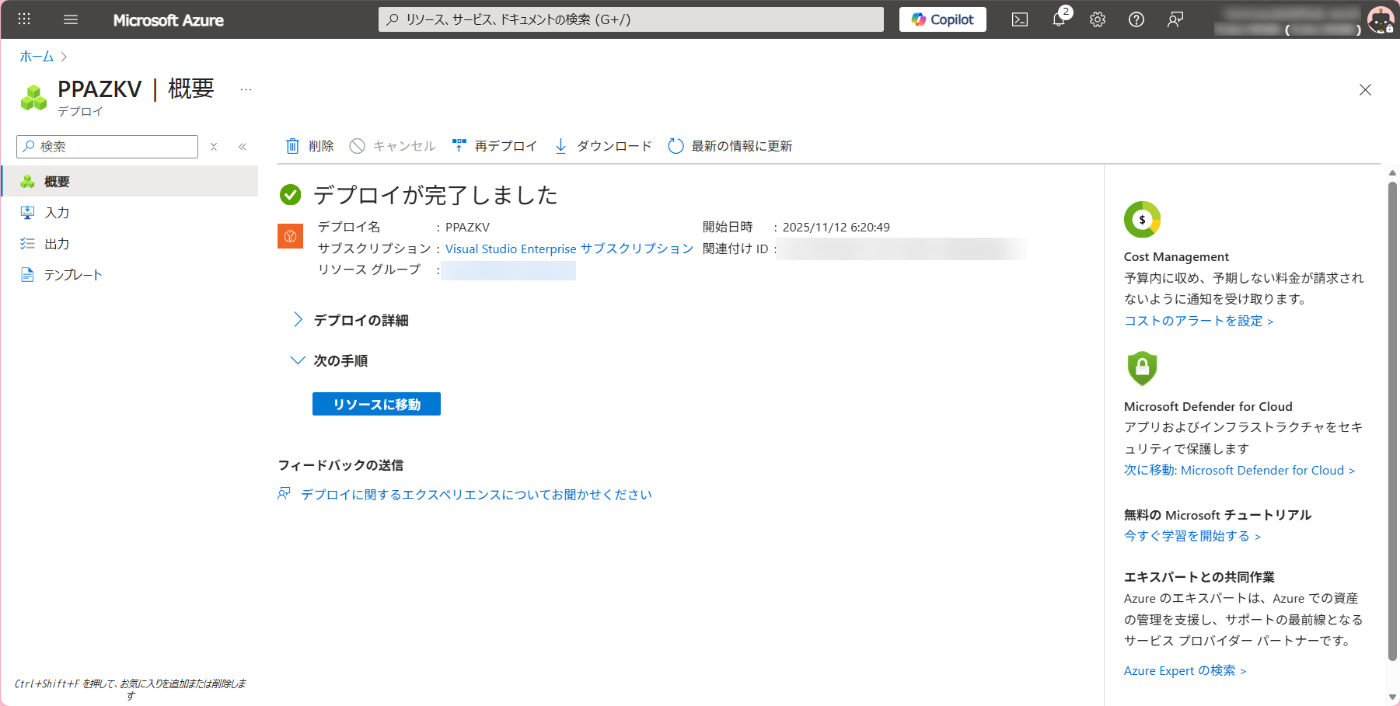Image resolution: width=1400 pixels, height=706 pixels.
Task: Click the 削除 trash toolbar button
Action: (310, 146)
